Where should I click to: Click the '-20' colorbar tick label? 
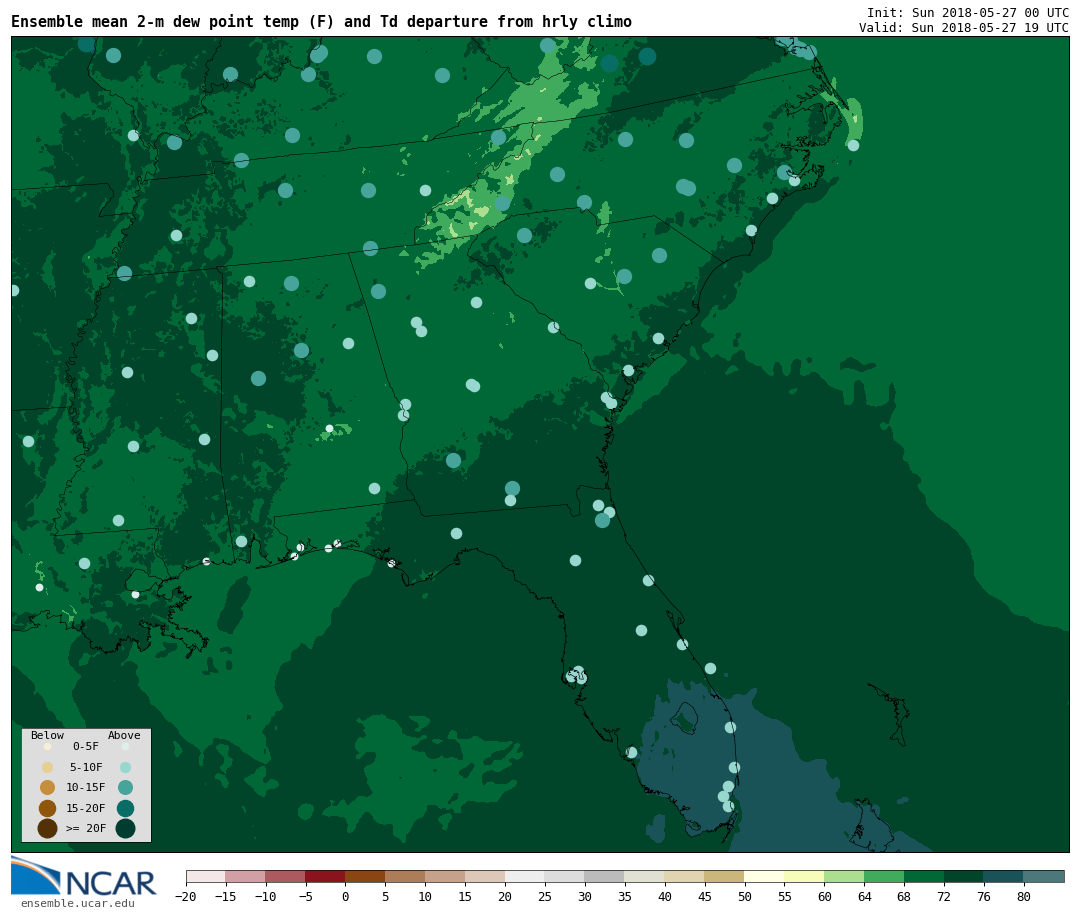(x=186, y=896)
